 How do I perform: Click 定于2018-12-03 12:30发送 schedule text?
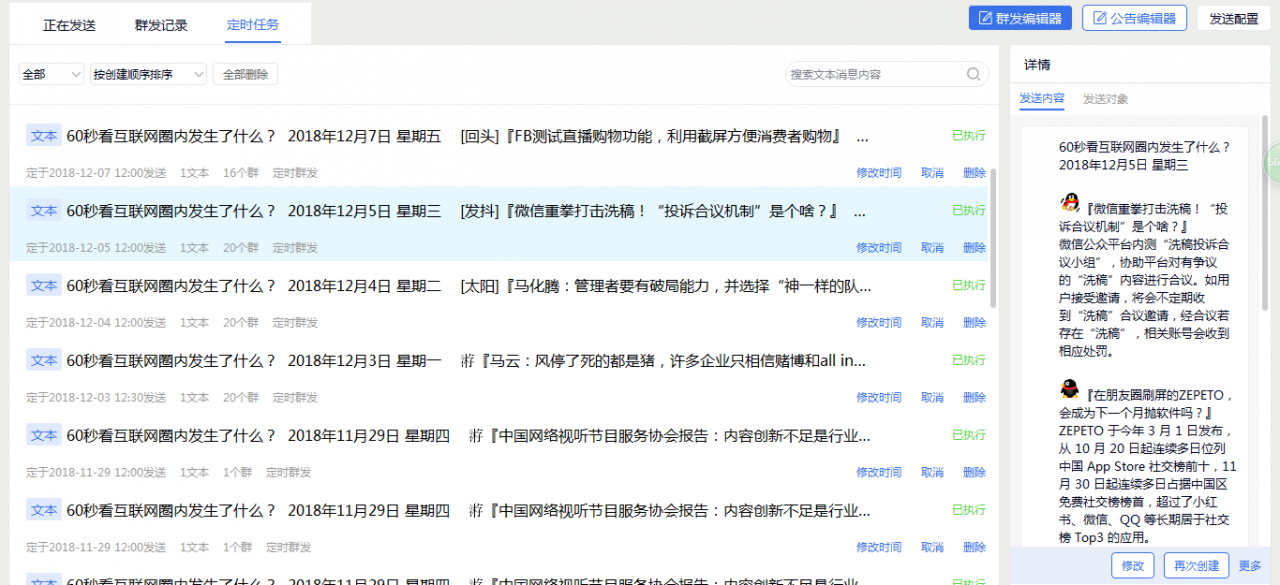(x=96, y=398)
